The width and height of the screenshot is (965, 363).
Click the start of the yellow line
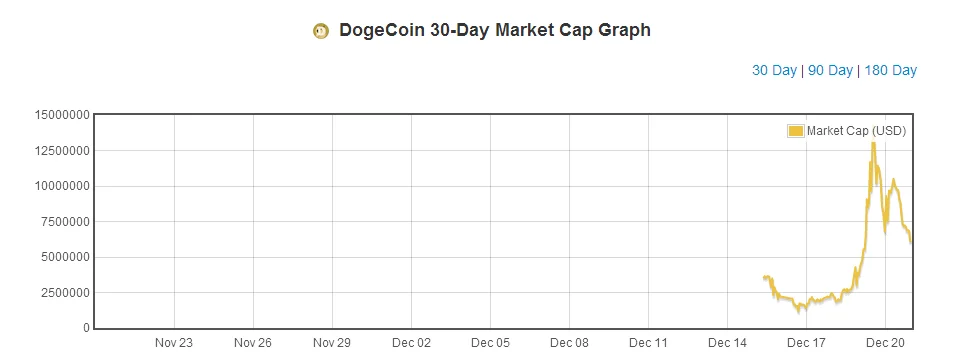(764, 277)
